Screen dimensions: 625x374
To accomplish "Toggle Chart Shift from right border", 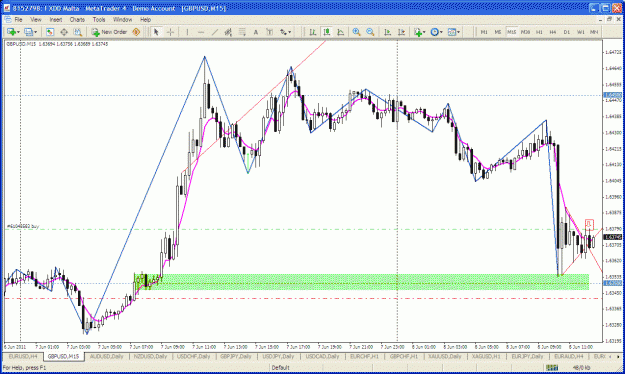I will (401, 32).
